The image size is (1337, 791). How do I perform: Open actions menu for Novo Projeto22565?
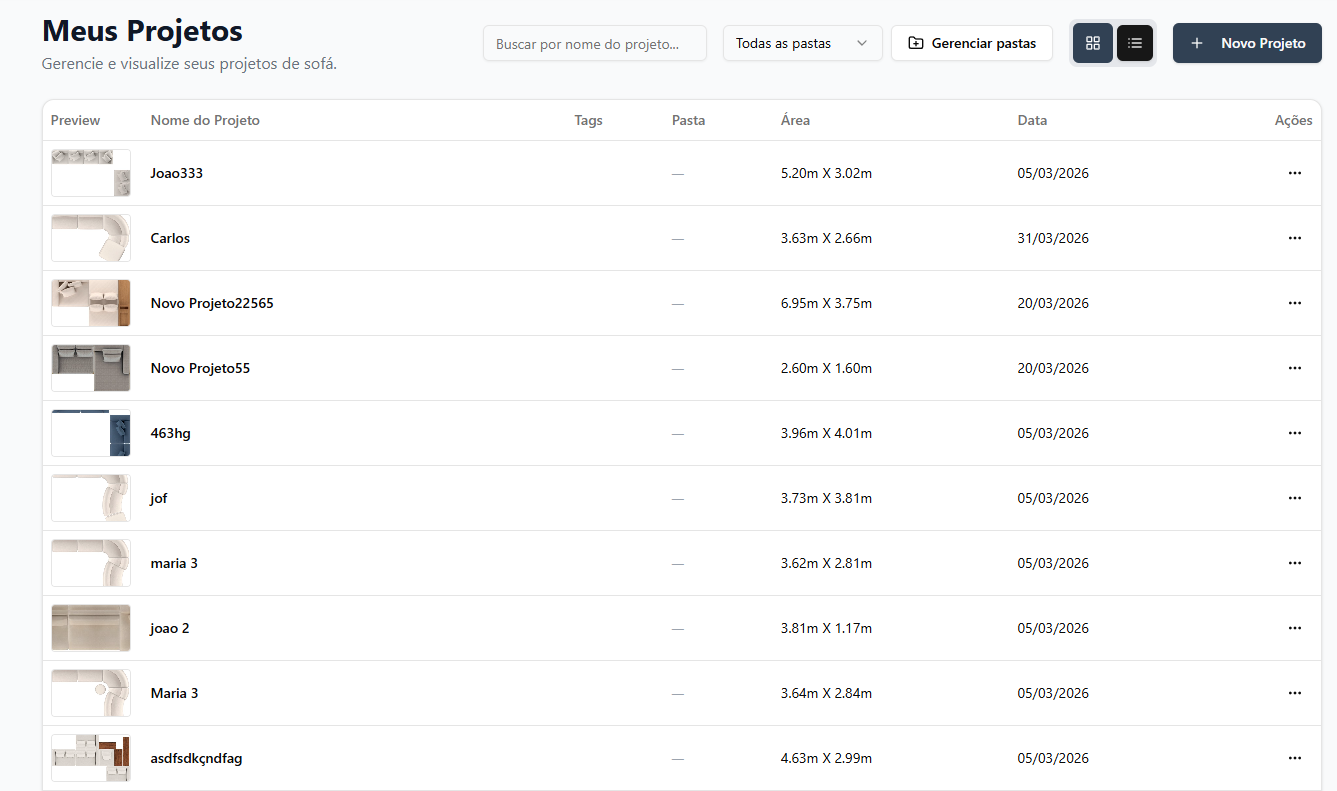click(x=1295, y=303)
